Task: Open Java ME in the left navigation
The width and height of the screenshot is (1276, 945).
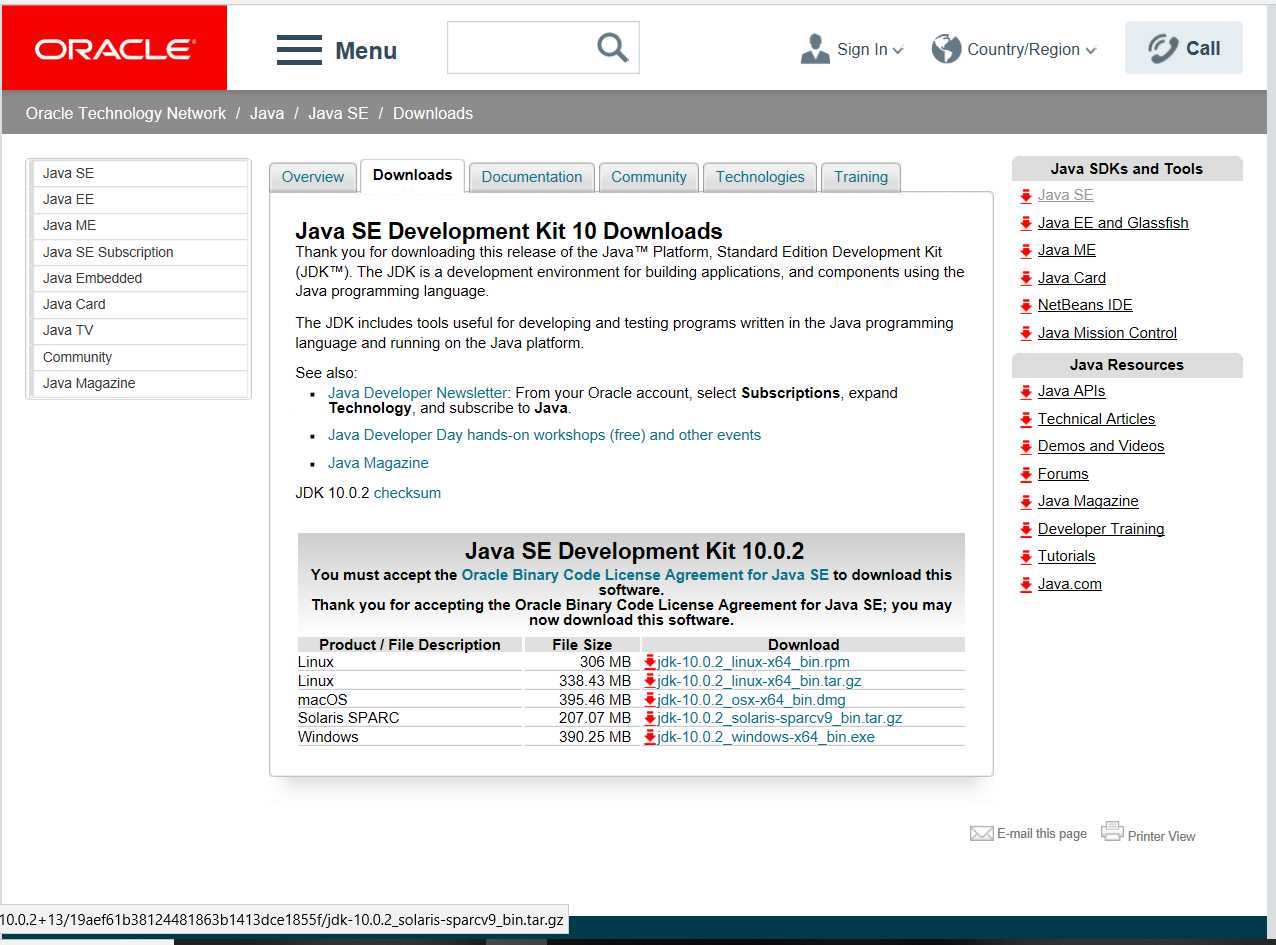Action: tap(140, 225)
